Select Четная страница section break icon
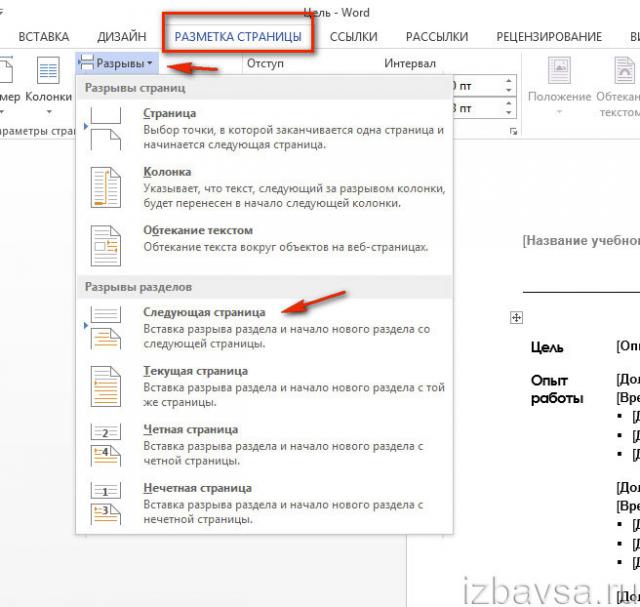This screenshot has height=607, width=640. tap(106, 444)
